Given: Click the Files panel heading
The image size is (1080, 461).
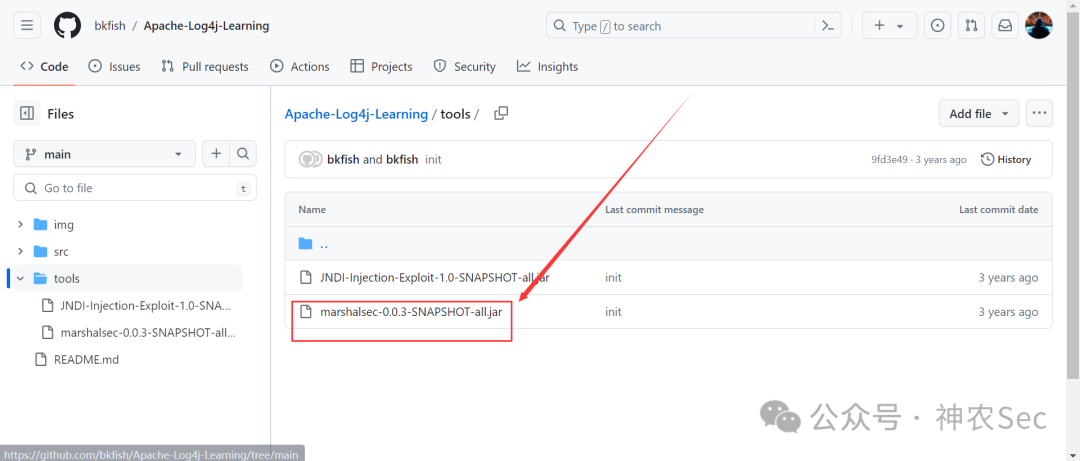Looking at the screenshot, I should pos(61,114).
